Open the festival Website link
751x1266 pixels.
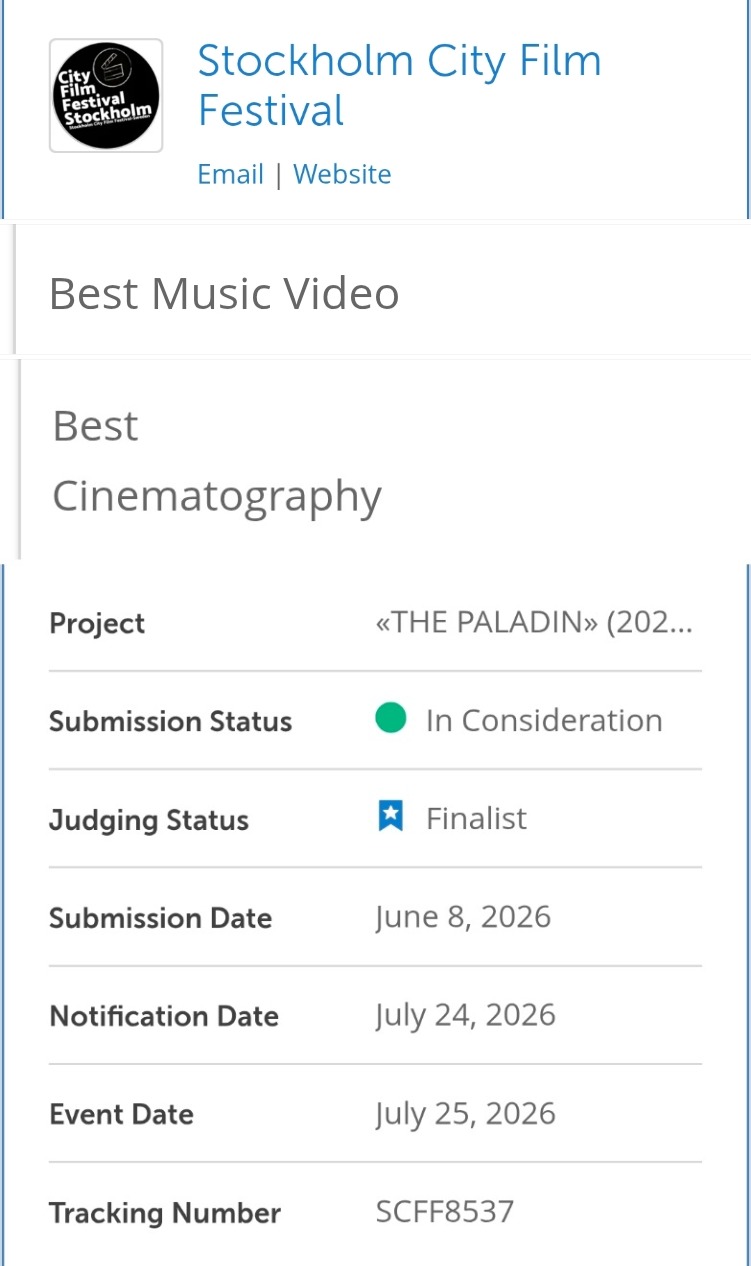pyautogui.click(x=342, y=174)
